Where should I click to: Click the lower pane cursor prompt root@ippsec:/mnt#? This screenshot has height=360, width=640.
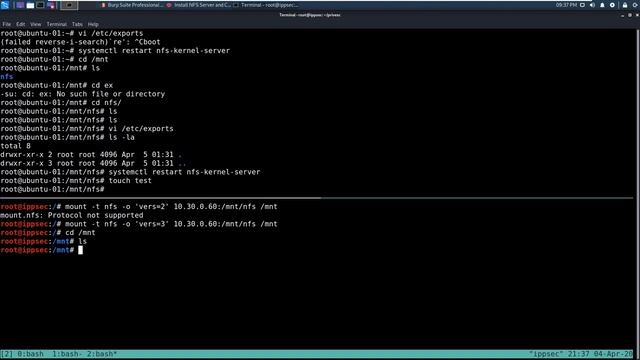[x=41, y=250]
